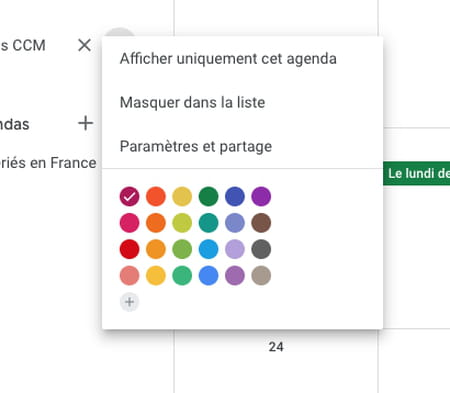Click the date 24 in calendar grid
Viewport: 450px width, 393px height.
coord(276,347)
